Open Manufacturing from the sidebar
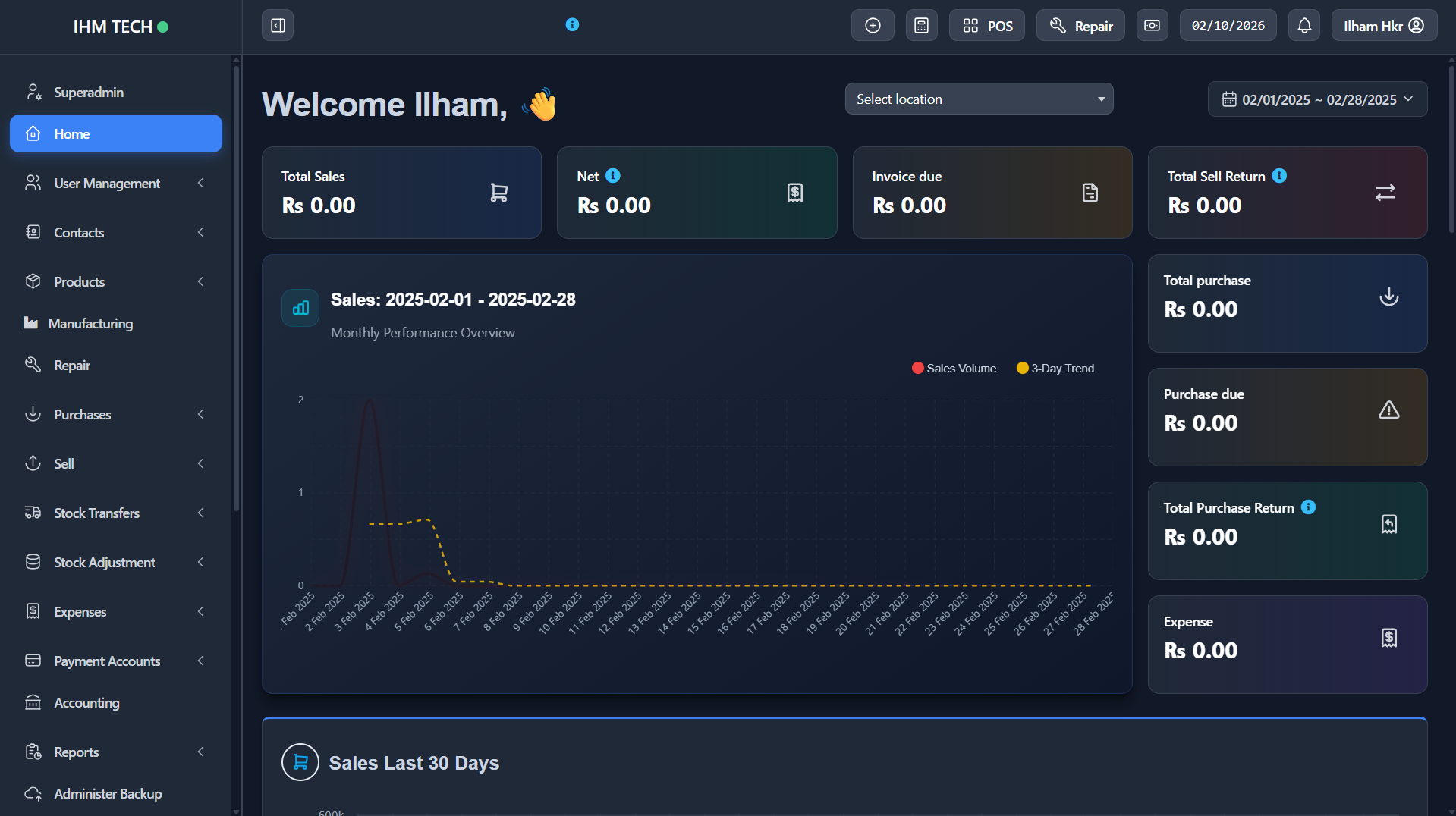This screenshot has height=816, width=1456. click(x=90, y=324)
